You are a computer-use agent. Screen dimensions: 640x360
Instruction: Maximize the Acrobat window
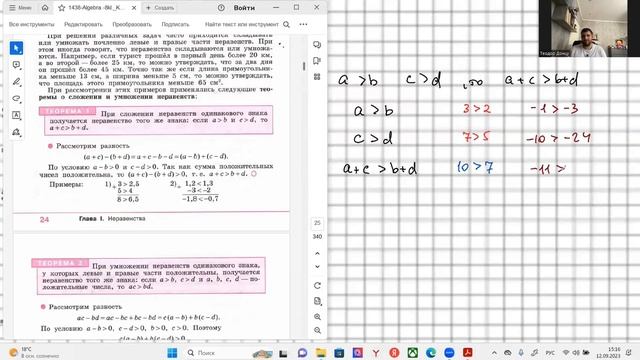296,8
